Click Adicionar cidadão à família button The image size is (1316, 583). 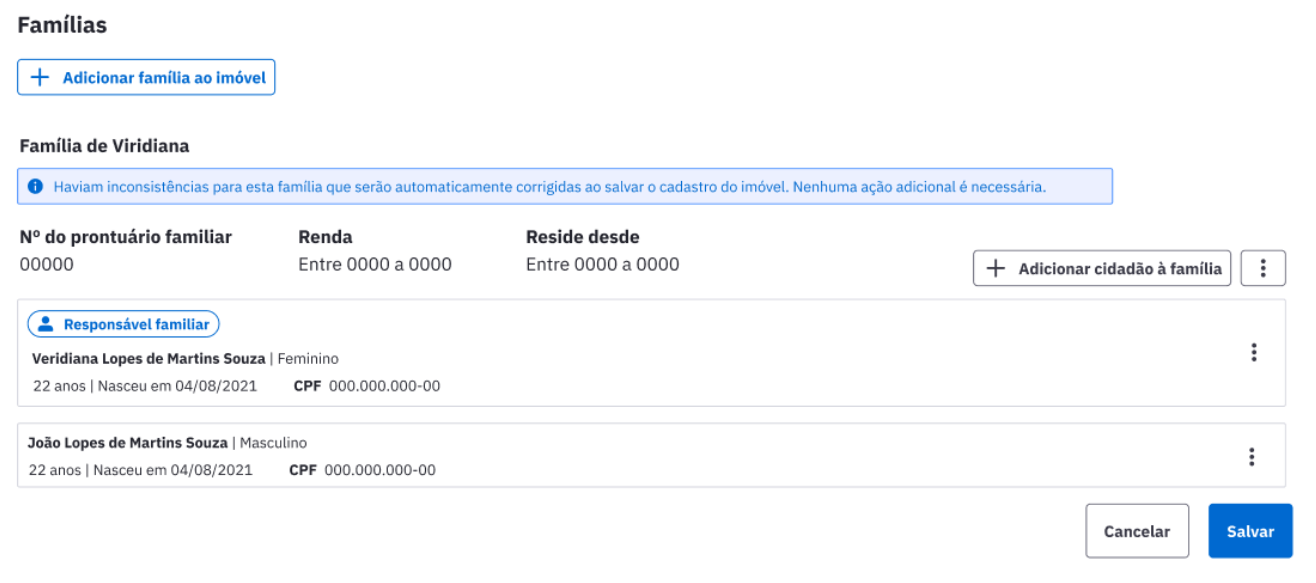click(x=1103, y=268)
